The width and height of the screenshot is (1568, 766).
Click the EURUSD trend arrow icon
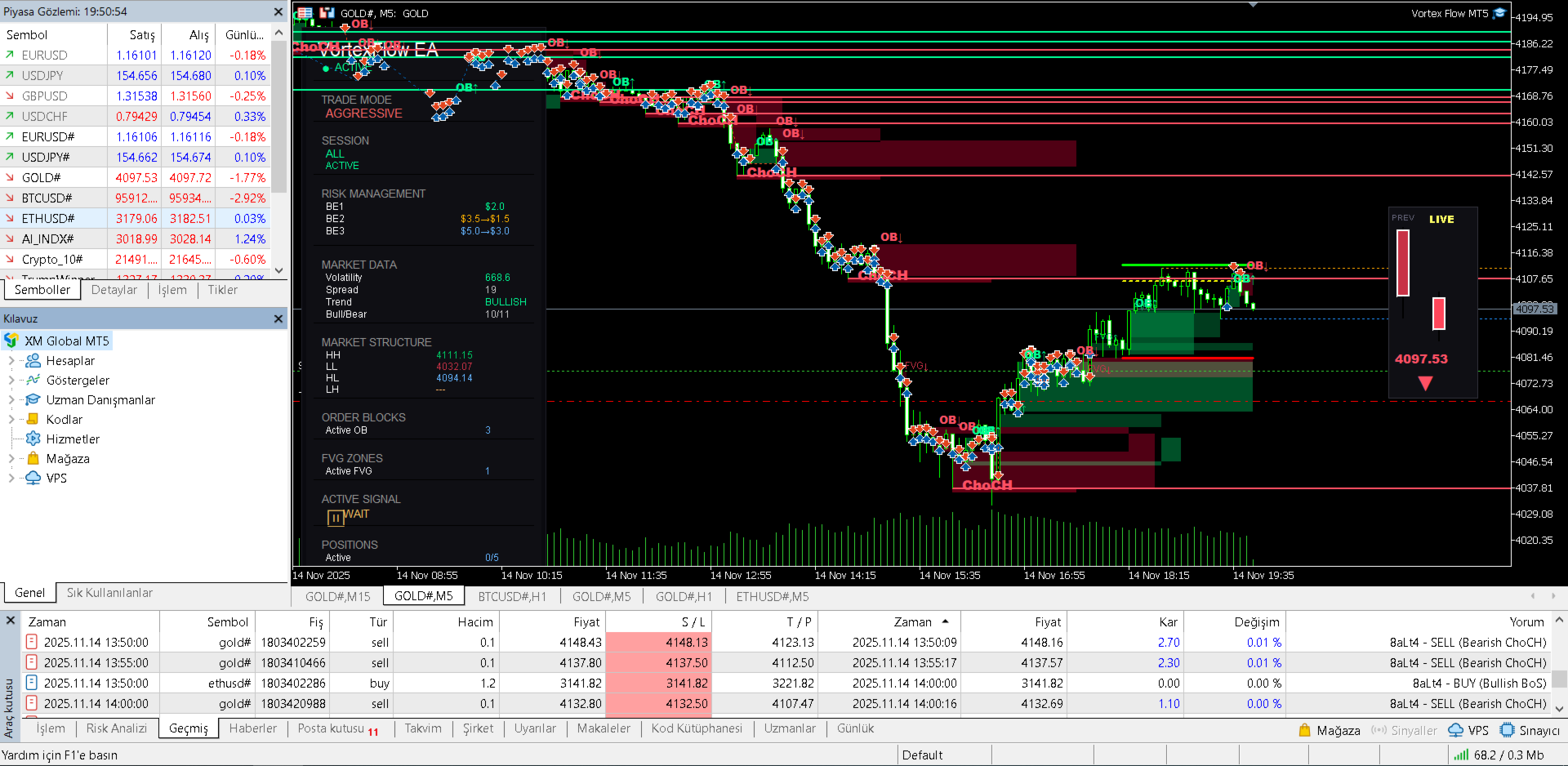pyautogui.click(x=10, y=55)
